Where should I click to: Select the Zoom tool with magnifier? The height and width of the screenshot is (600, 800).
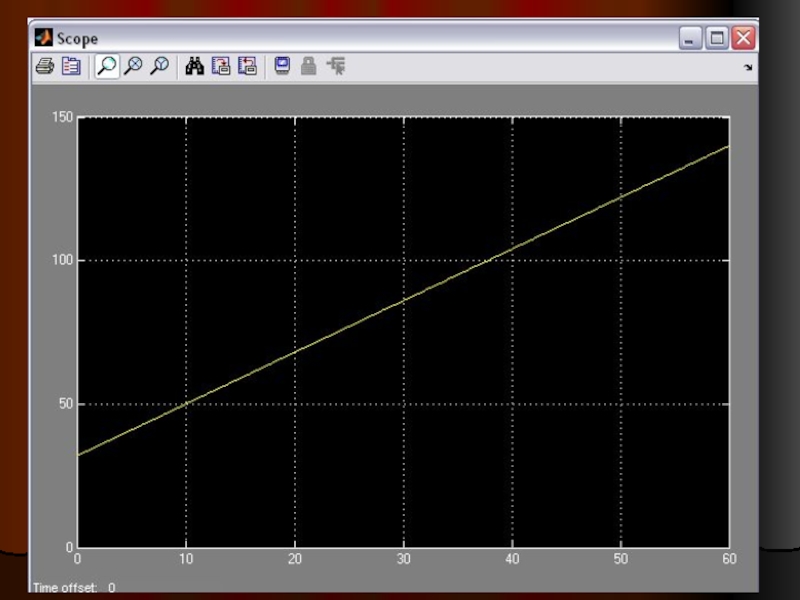tap(107, 66)
